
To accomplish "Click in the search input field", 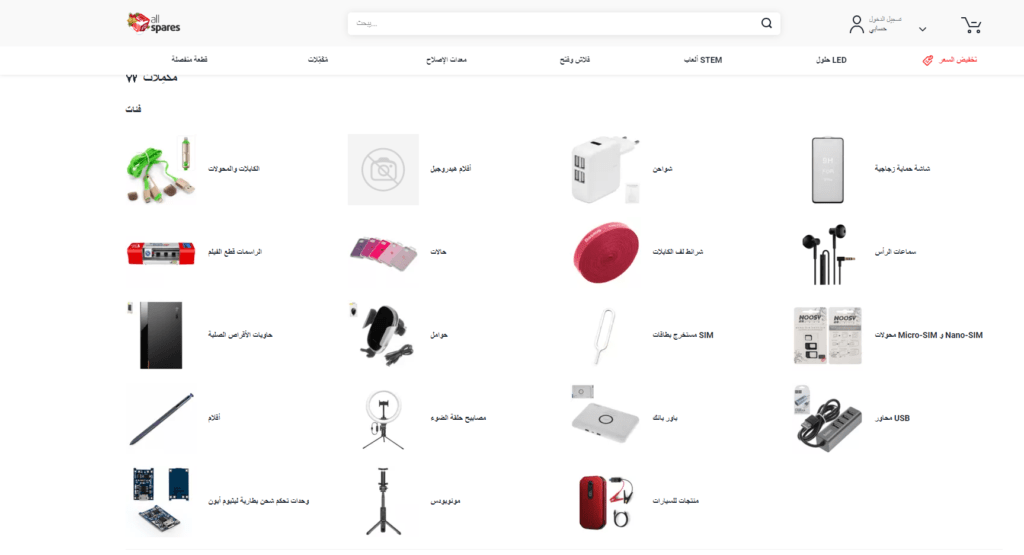I will pos(554,24).
